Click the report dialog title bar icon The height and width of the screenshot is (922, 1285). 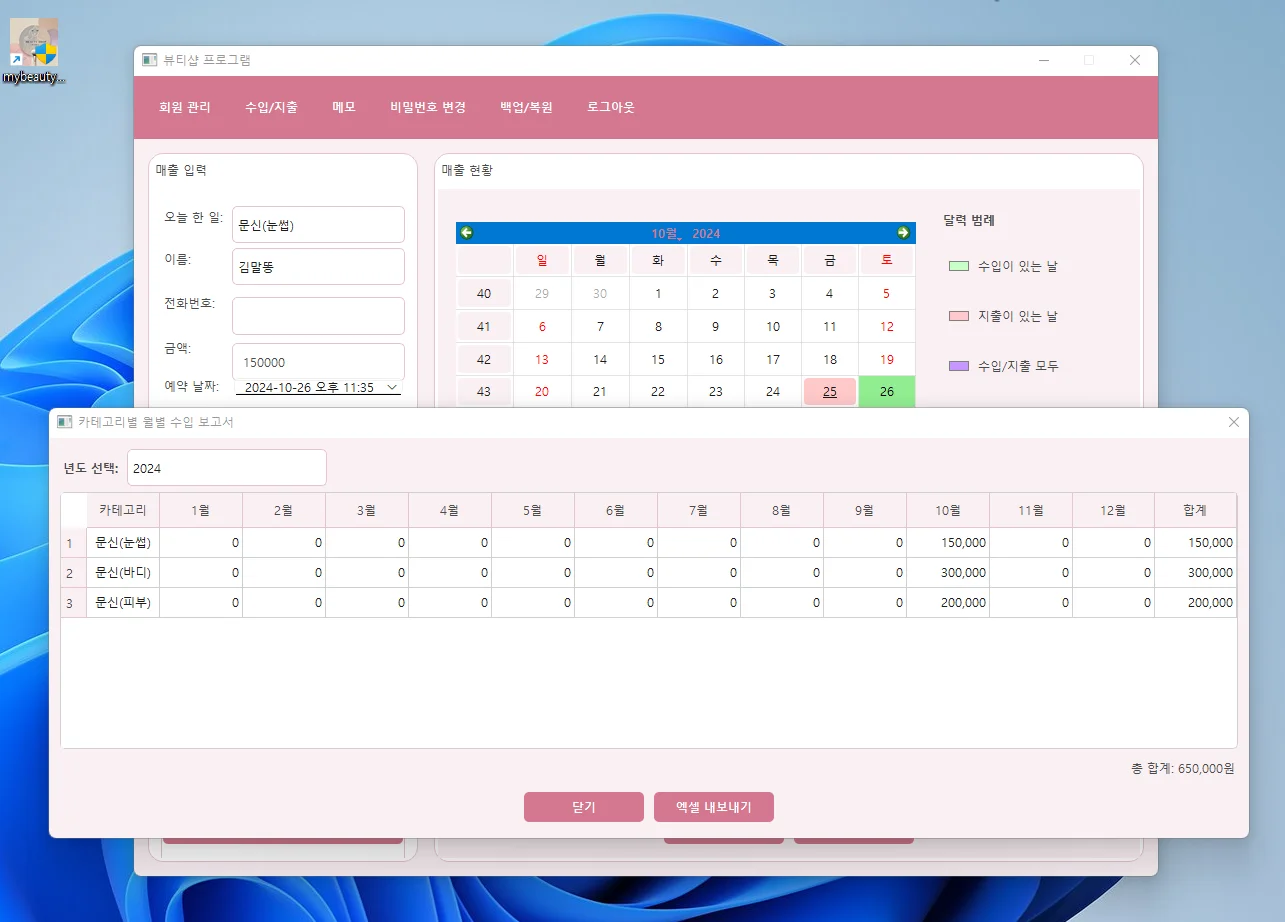coord(64,422)
